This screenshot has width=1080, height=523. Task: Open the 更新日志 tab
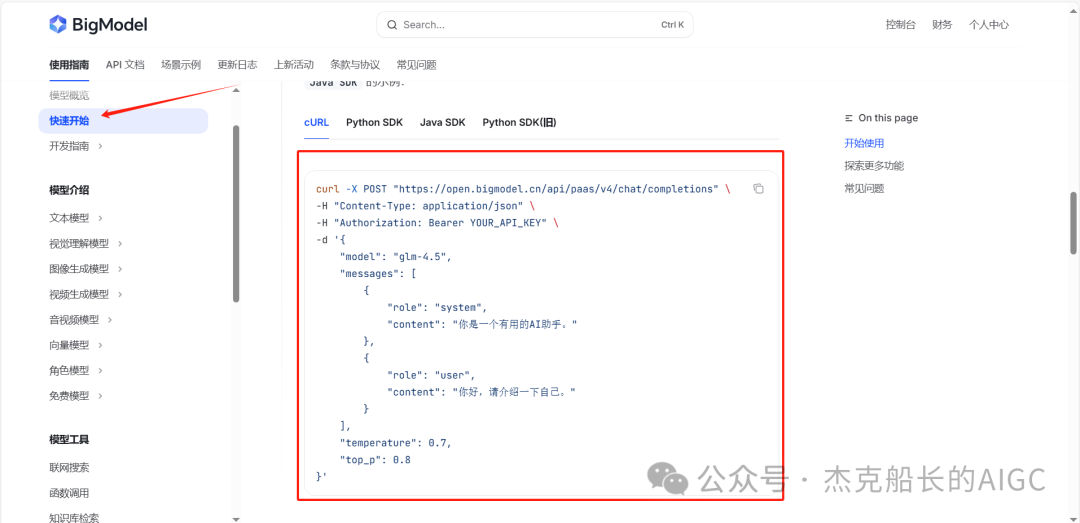click(237, 65)
